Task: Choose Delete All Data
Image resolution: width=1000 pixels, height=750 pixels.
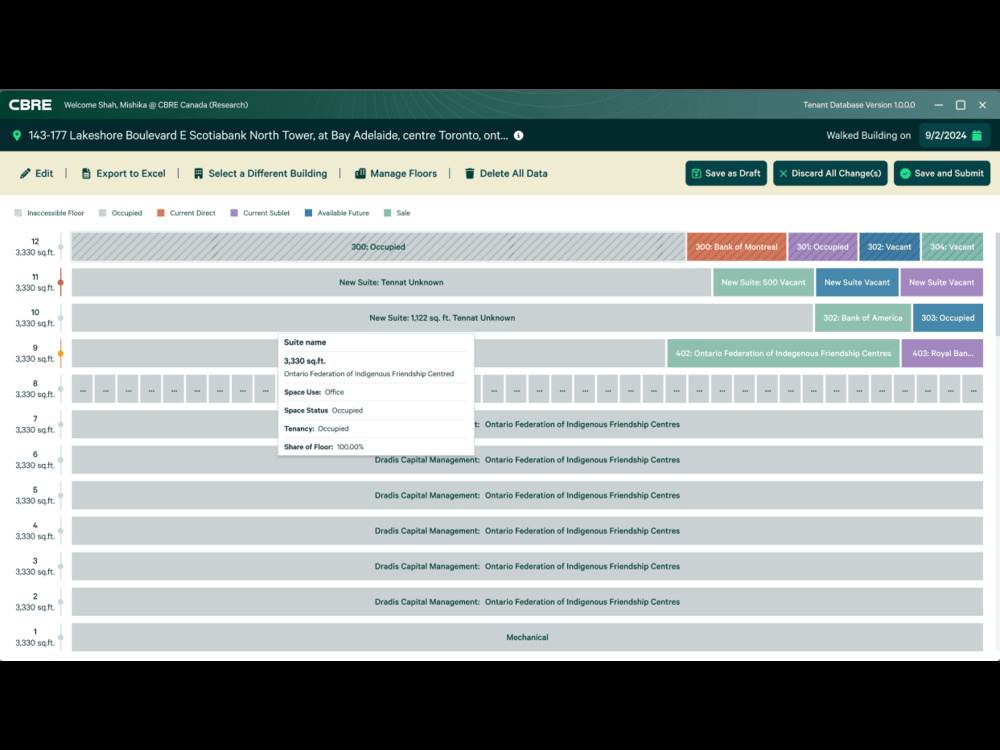Action: point(506,173)
